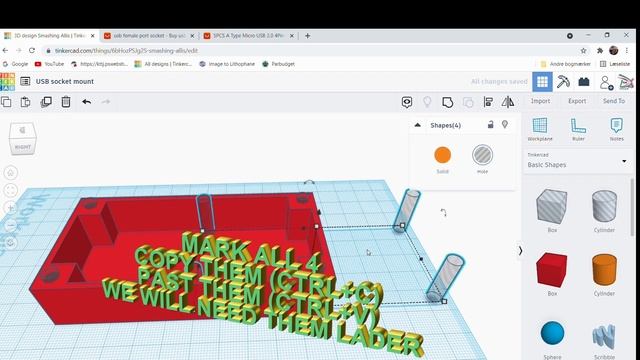Go back in browser history

[5, 50]
